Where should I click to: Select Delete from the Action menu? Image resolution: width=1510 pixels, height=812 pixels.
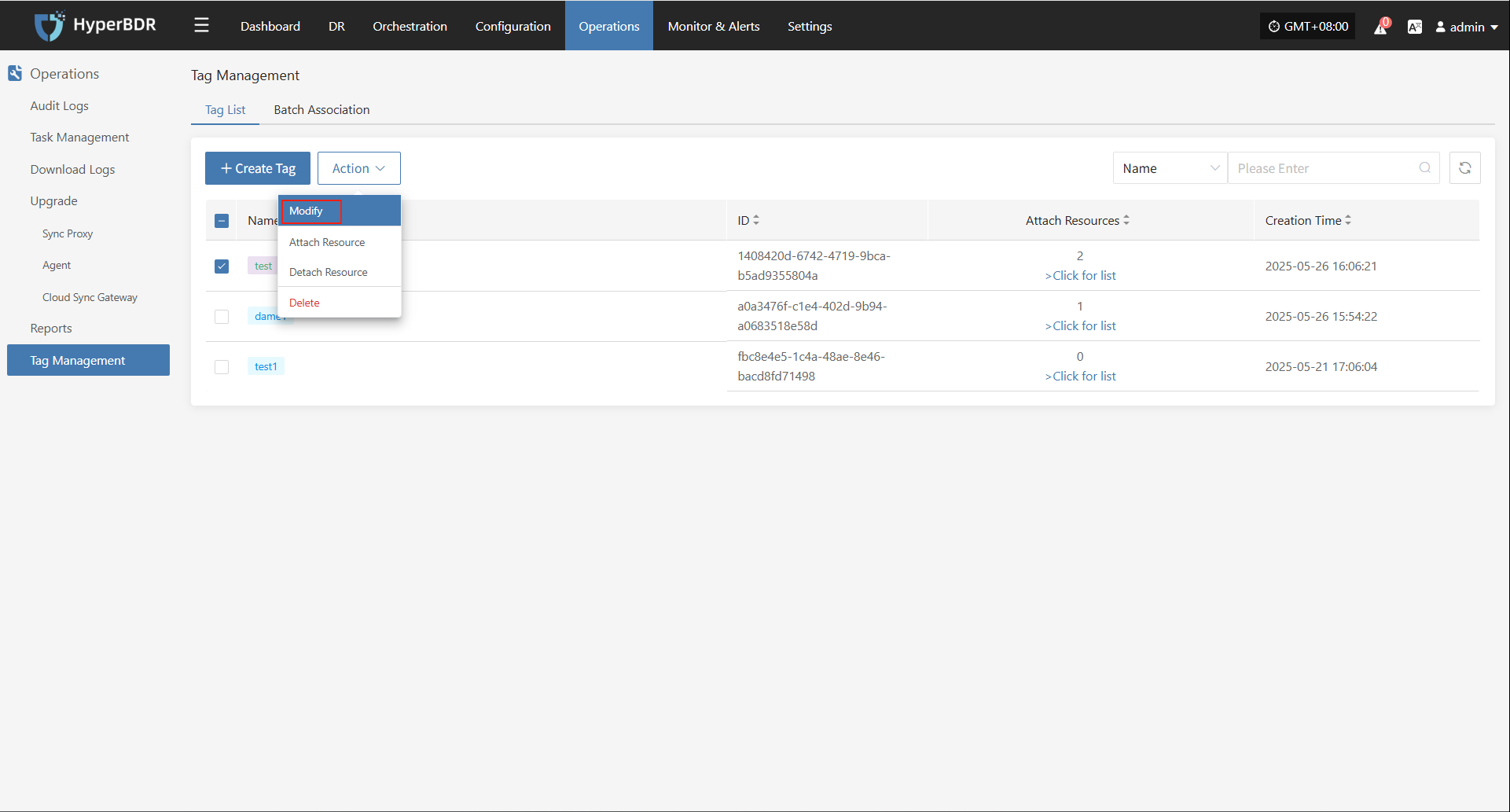(340, 303)
